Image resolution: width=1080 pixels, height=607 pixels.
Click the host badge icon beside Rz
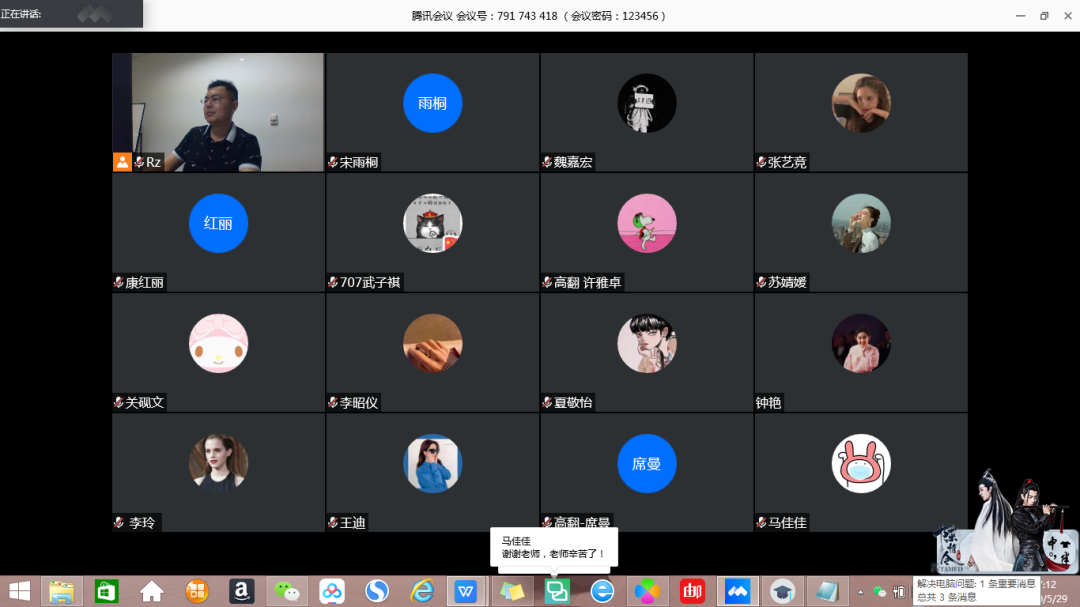coord(122,162)
